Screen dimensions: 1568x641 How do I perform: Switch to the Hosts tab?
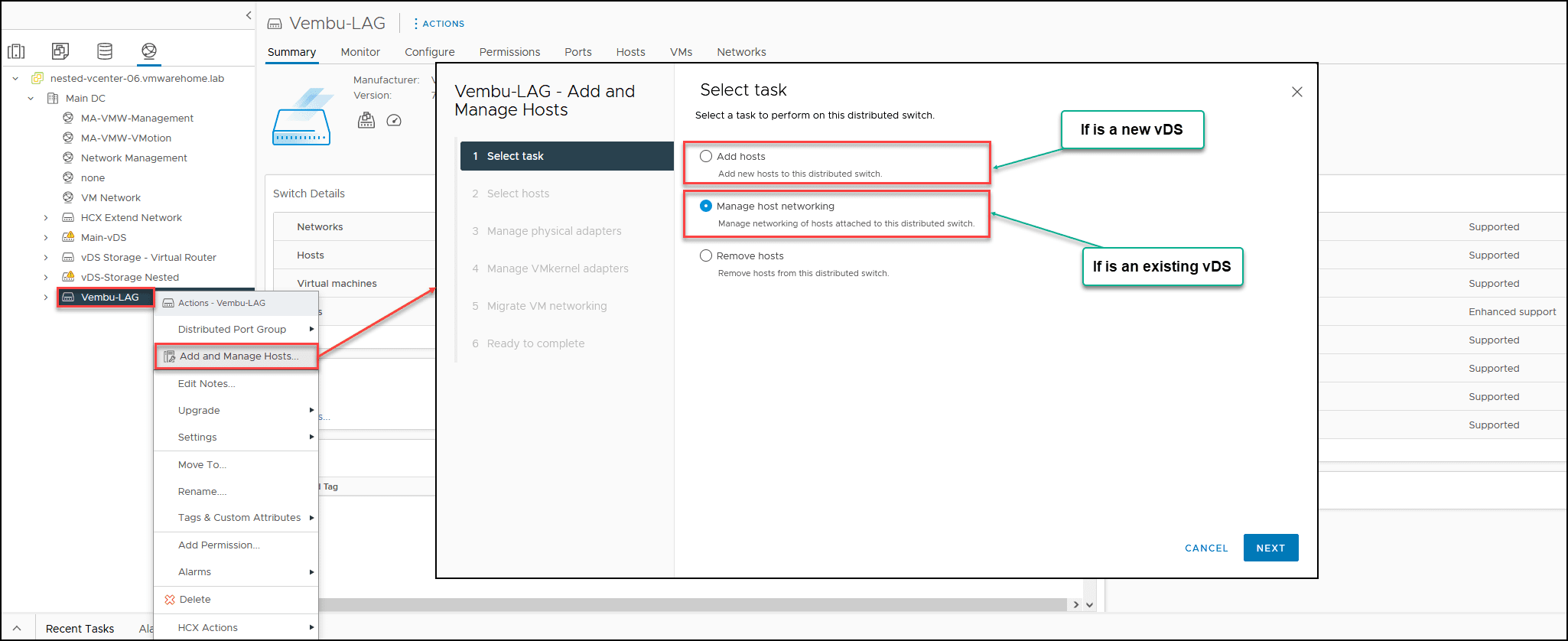tap(630, 52)
